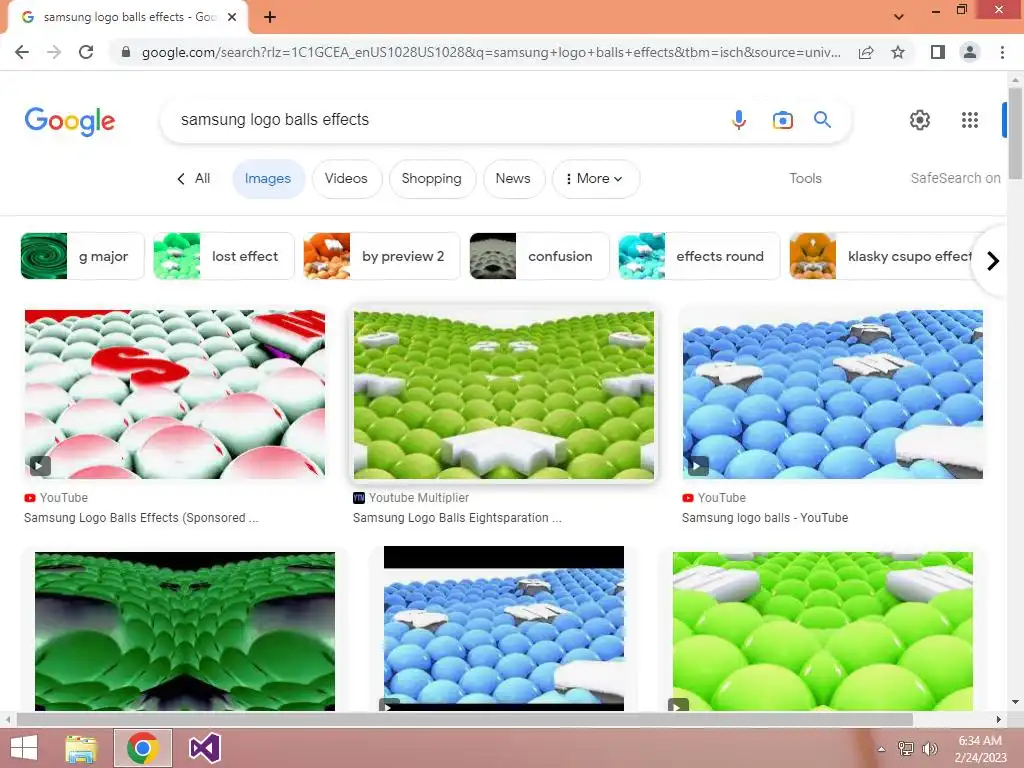1024x768 pixels.
Task: Open Samsung logo balls - YouTube link
Action: coord(765,518)
